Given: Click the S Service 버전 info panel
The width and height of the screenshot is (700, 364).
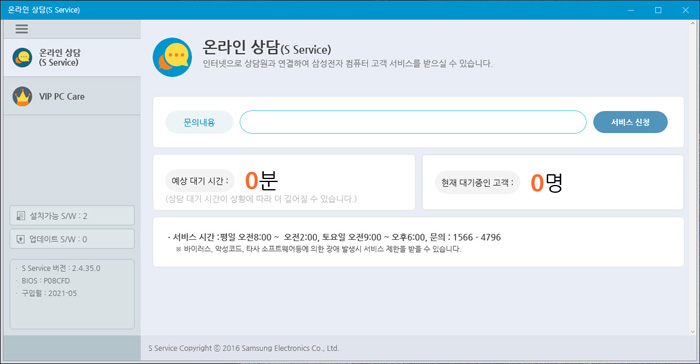Looking at the screenshot, I should tap(72, 294).
